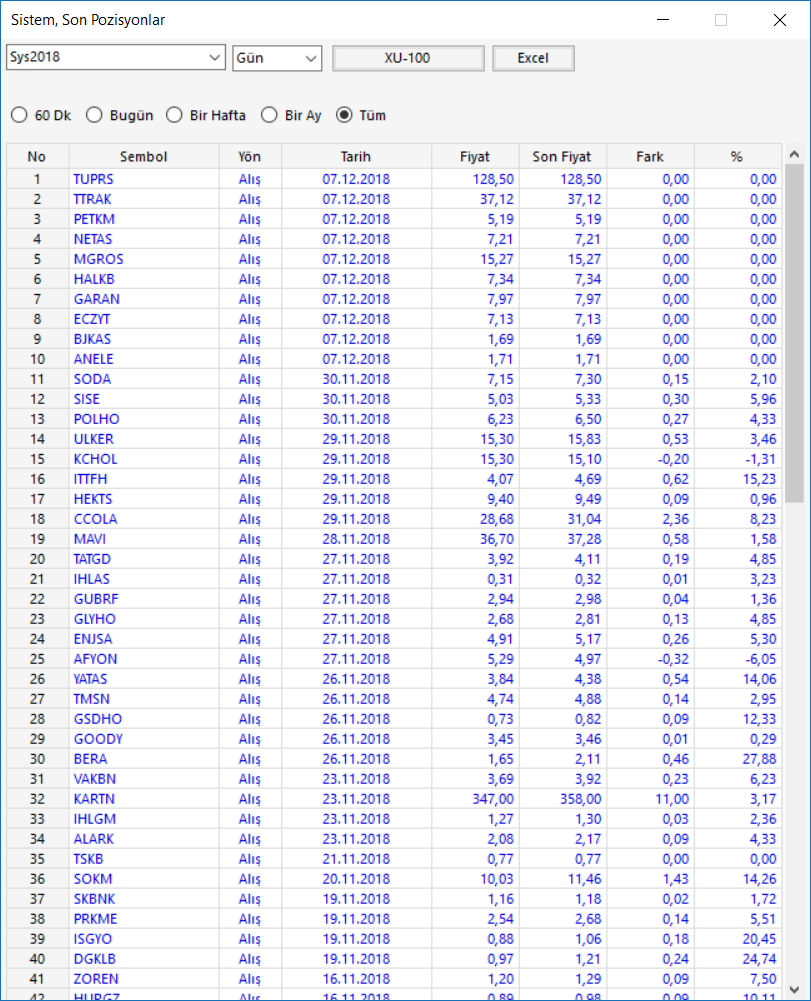This screenshot has height=1001, width=811.
Task: Close the Sistem, Son Pozisyonlar window
Action: pos(780,20)
